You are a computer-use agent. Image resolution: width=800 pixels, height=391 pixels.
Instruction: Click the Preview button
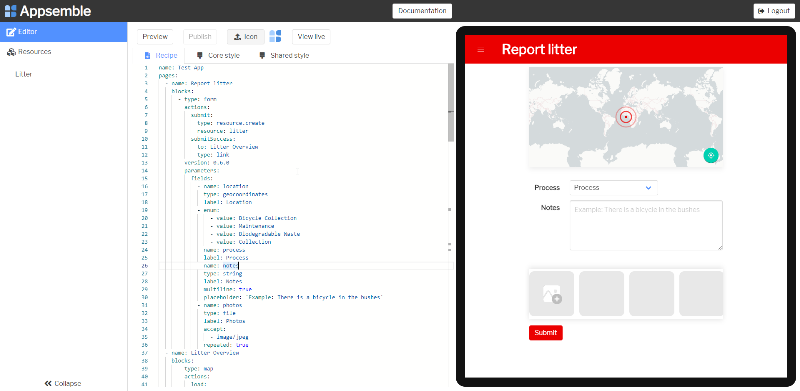click(155, 37)
